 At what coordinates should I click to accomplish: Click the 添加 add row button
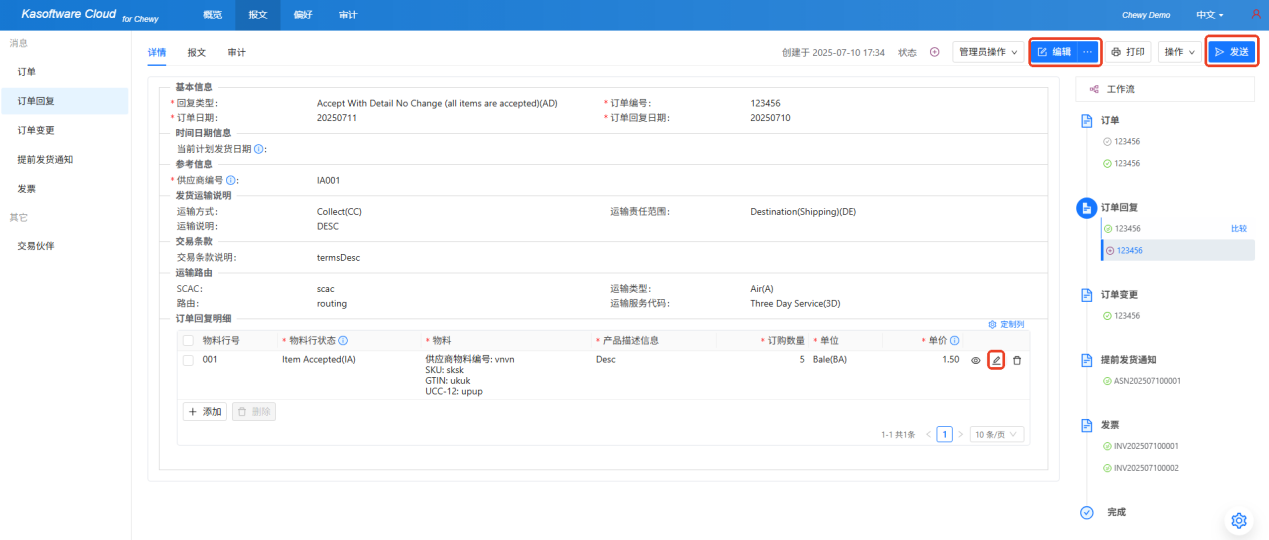tap(204, 411)
